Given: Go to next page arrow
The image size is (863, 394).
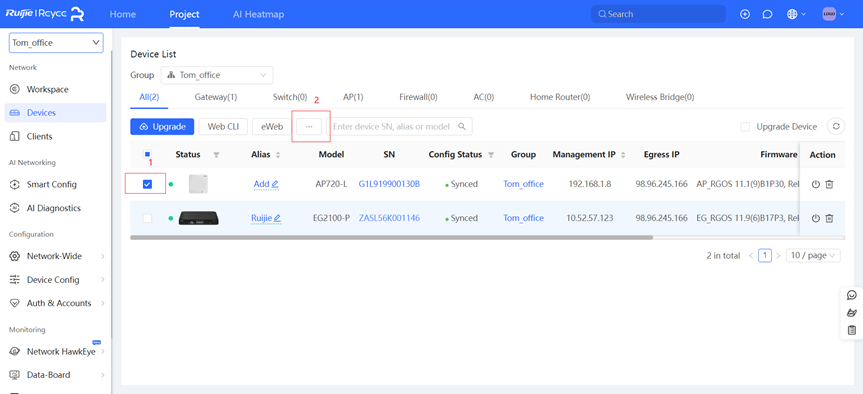Looking at the screenshot, I should pos(778,255).
